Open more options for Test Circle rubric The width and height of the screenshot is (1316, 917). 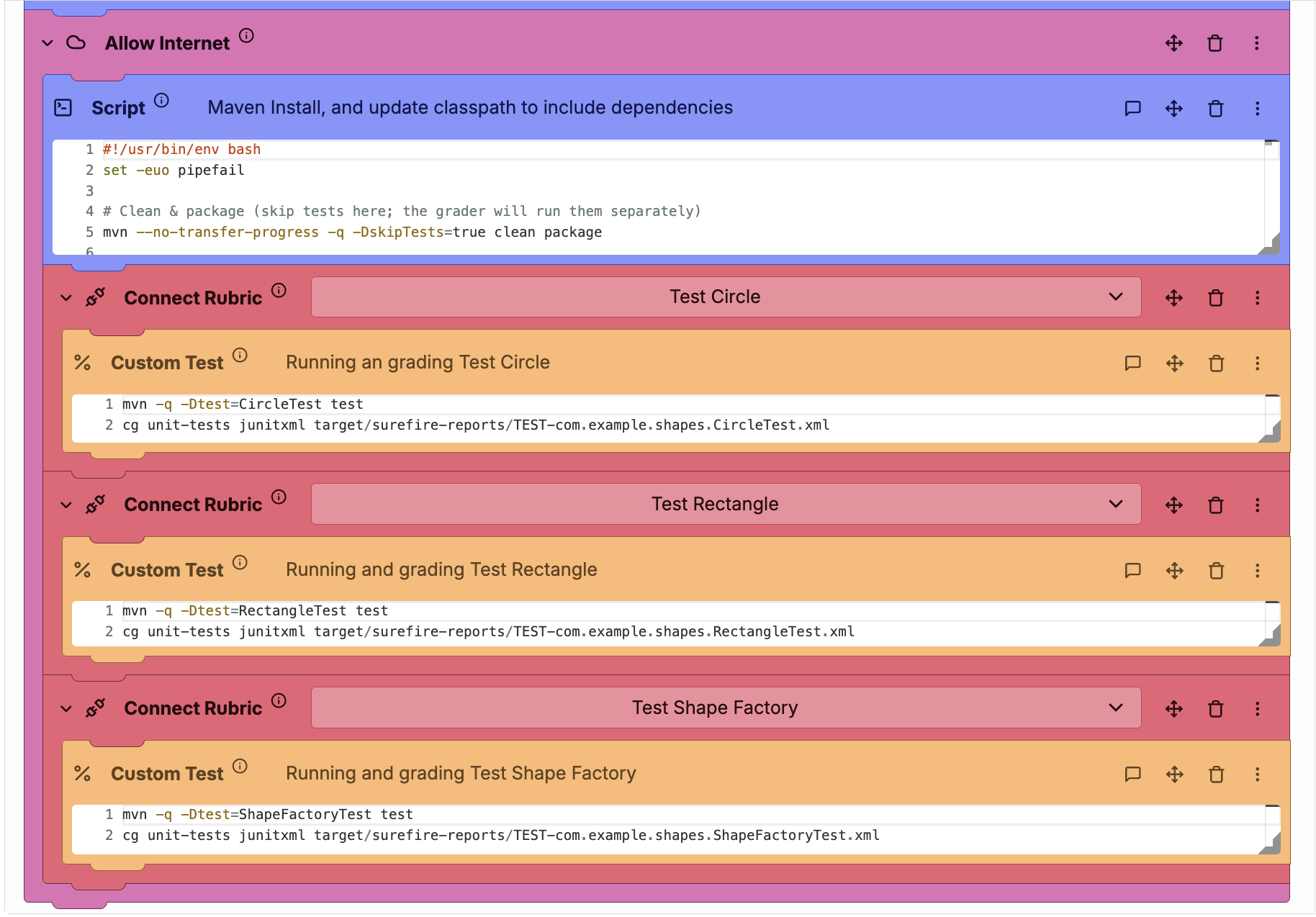[1257, 298]
